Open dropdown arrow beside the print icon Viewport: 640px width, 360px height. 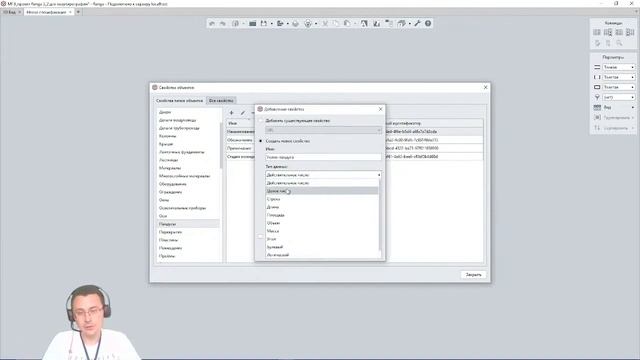pos(316,24)
